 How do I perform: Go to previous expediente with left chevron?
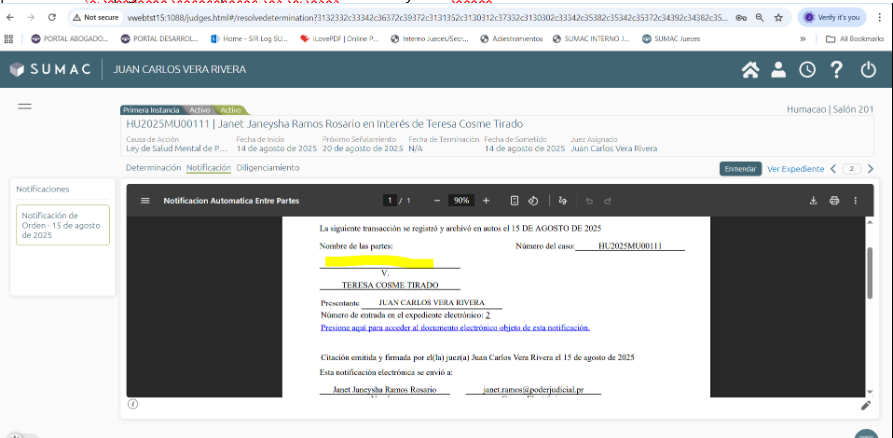pos(834,169)
